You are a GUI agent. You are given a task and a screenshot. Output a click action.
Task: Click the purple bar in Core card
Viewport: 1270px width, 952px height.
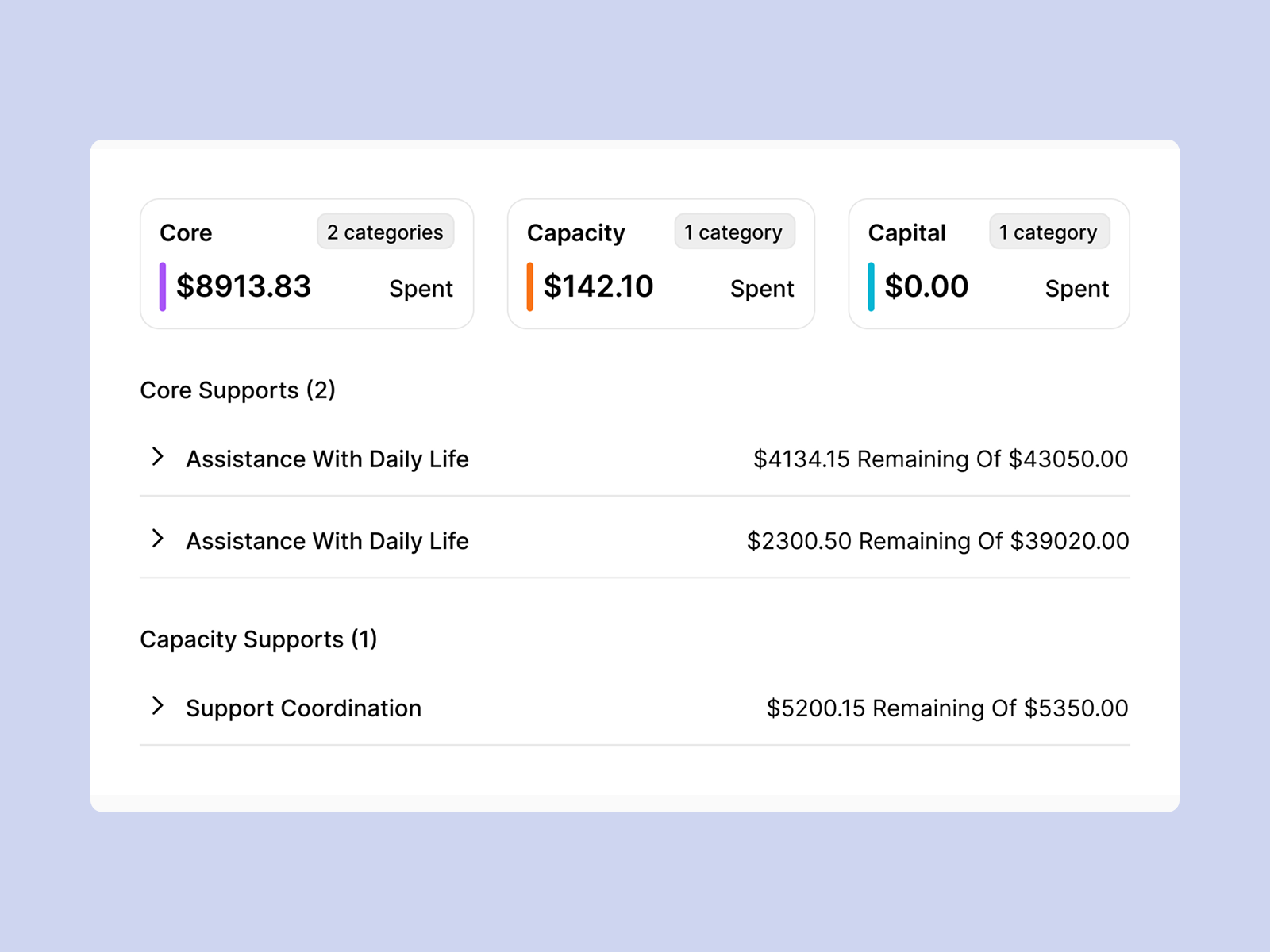coord(163,286)
